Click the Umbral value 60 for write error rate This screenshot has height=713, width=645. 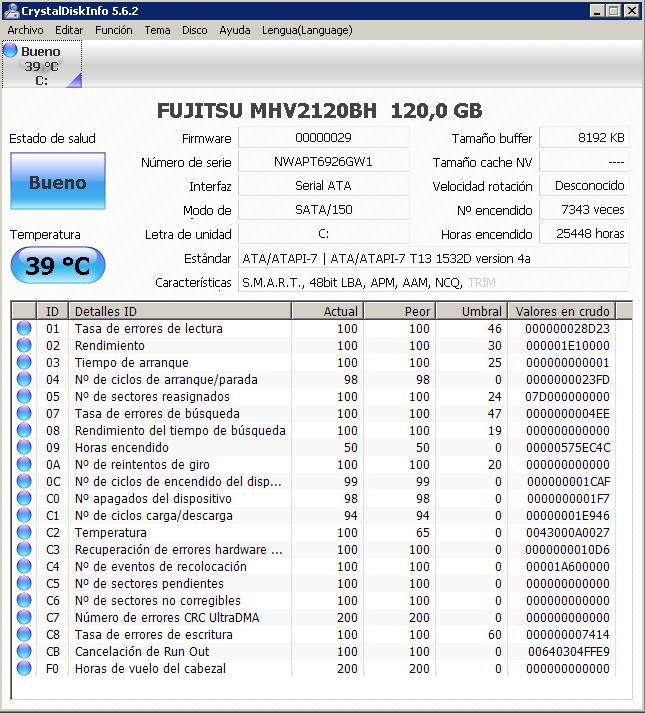click(494, 635)
